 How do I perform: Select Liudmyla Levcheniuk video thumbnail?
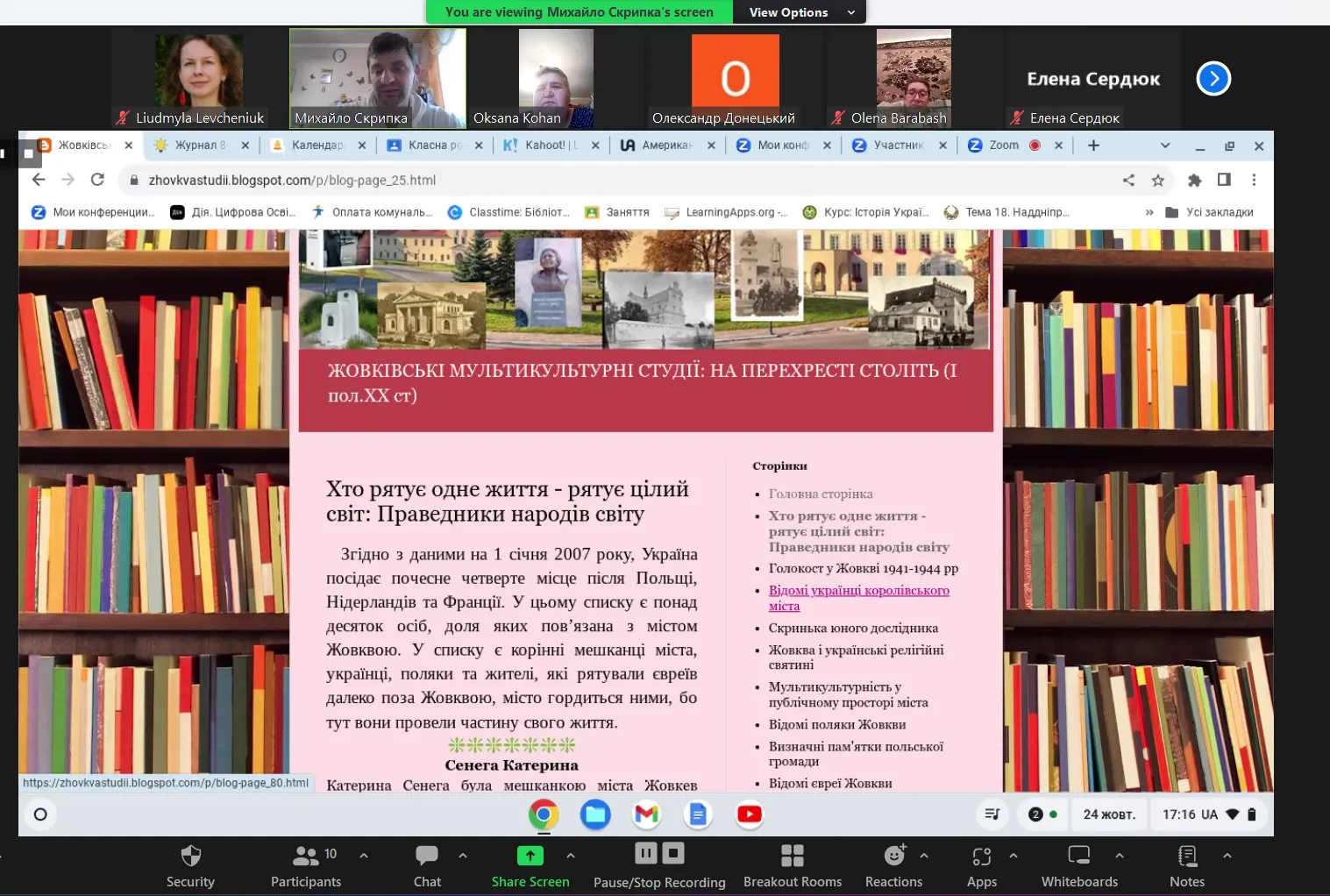[199, 79]
